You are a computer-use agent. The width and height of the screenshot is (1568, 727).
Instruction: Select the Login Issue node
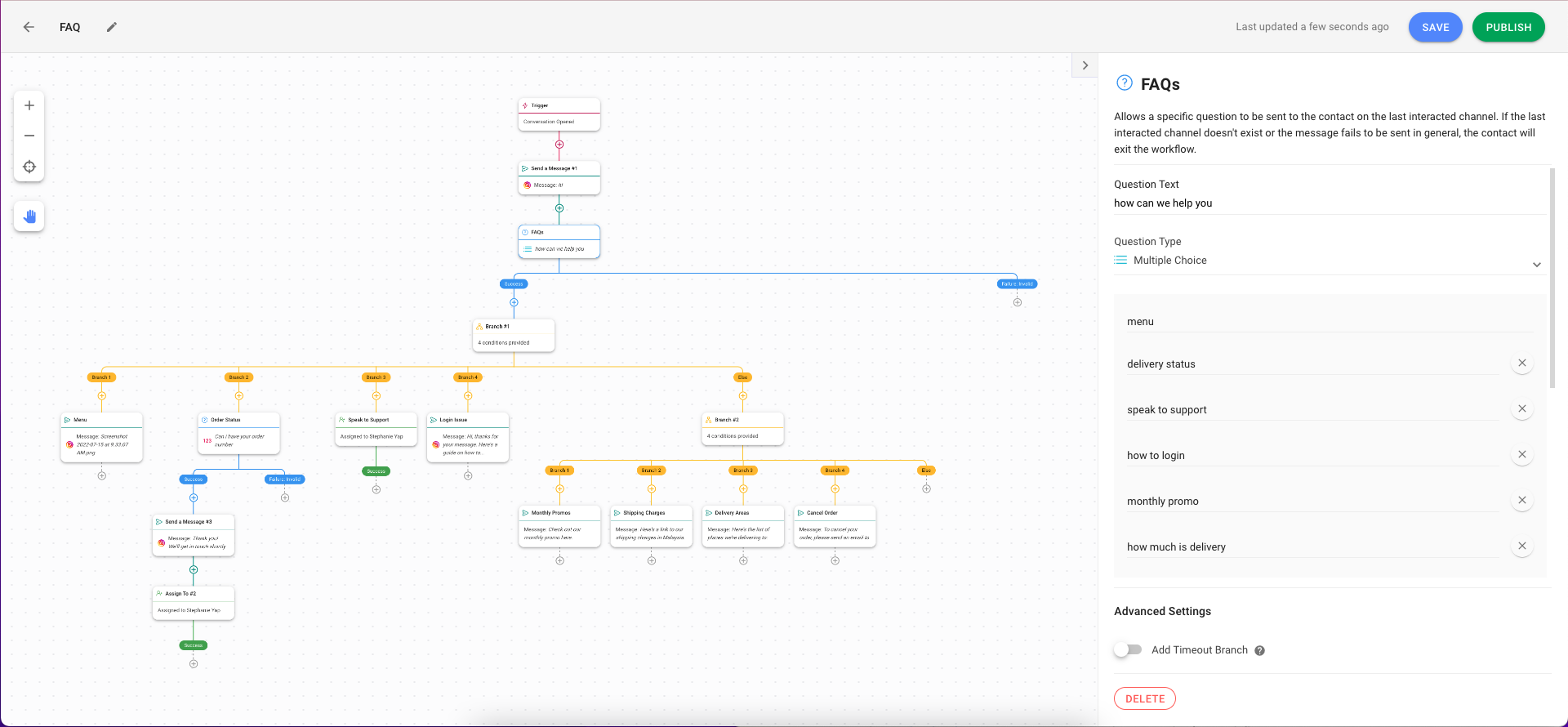click(468, 437)
